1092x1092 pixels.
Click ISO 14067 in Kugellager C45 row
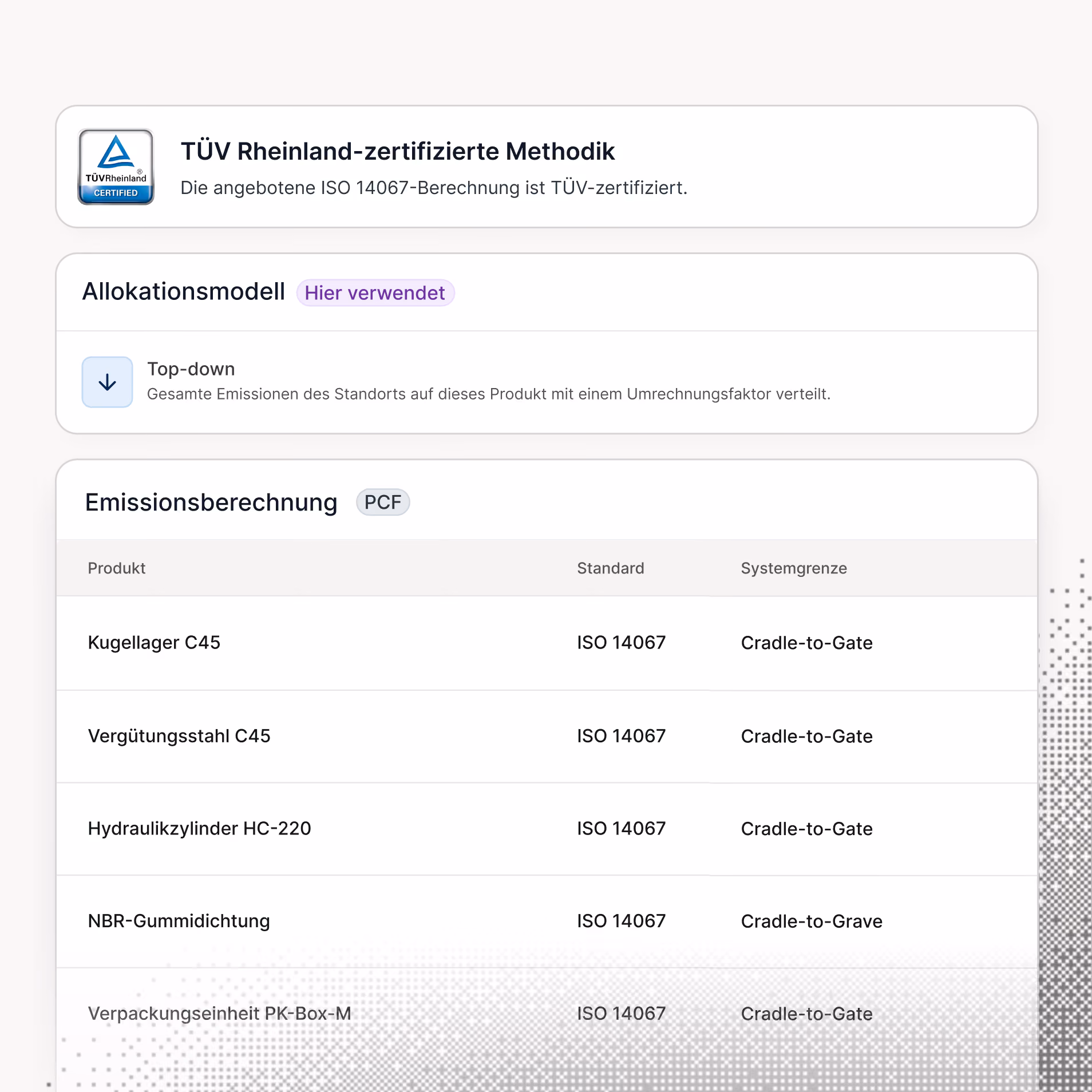[621, 643]
